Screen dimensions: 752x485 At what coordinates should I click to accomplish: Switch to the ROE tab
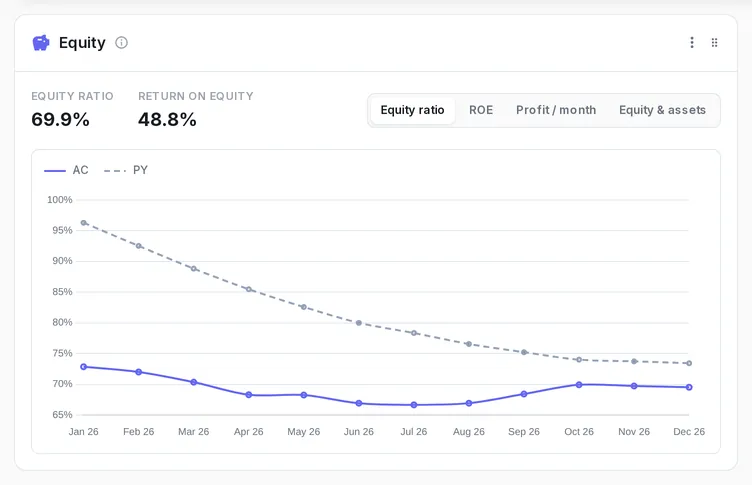click(481, 110)
